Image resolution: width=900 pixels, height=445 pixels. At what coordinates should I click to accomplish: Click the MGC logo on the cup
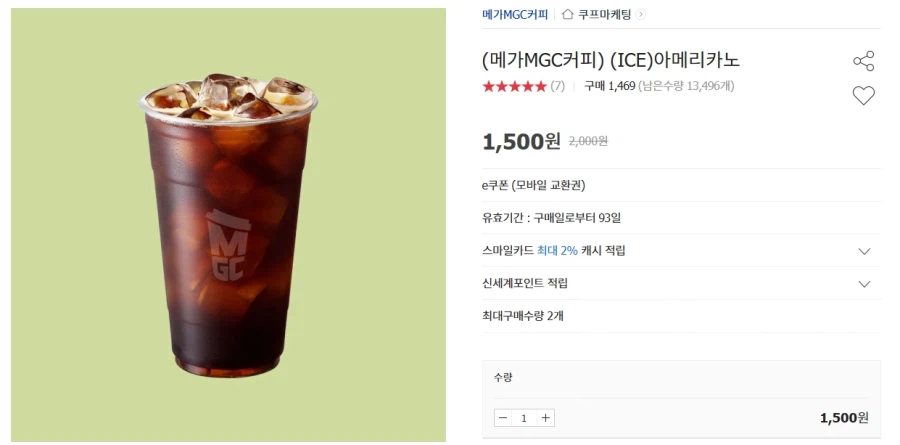228,245
